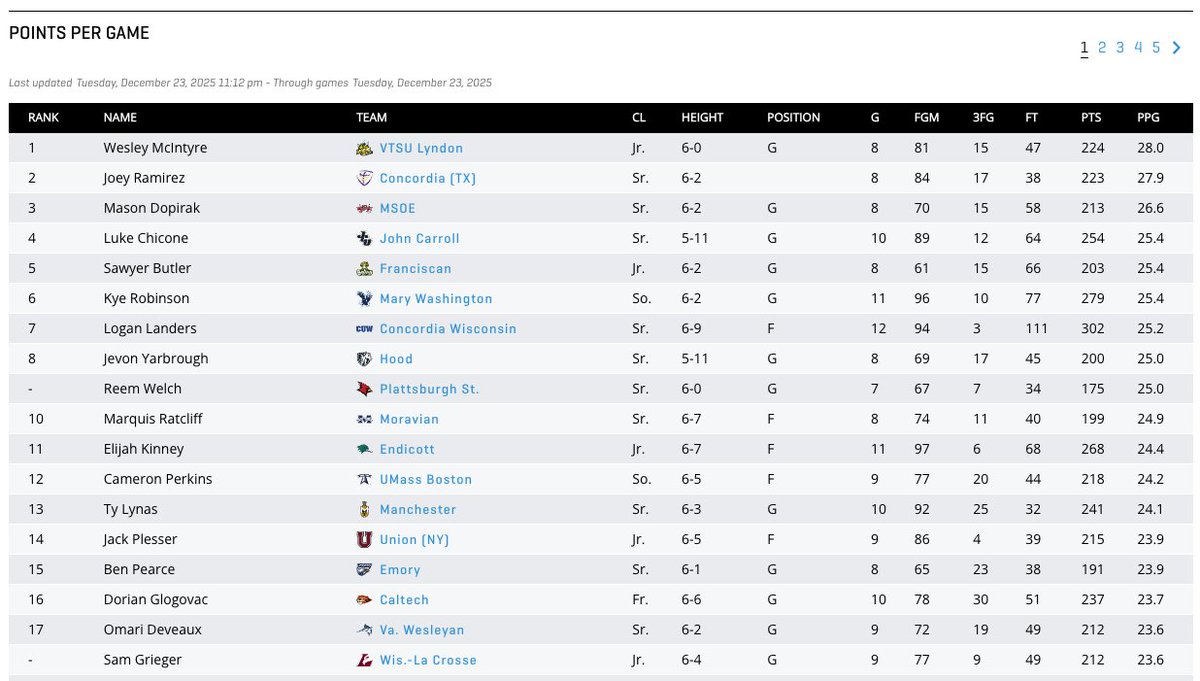Click the Wis.-La Crosse team logo

(364, 659)
